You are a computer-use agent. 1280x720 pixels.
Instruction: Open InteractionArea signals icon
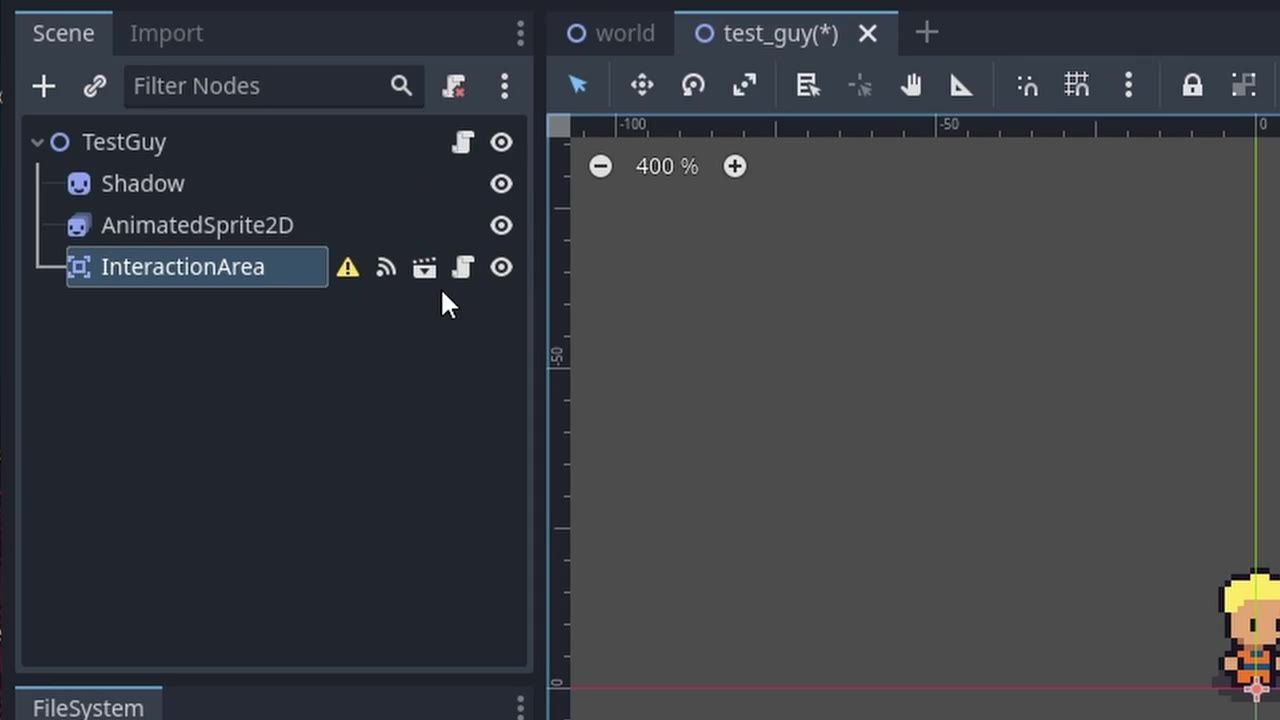pyautogui.click(x=386, y=267)
